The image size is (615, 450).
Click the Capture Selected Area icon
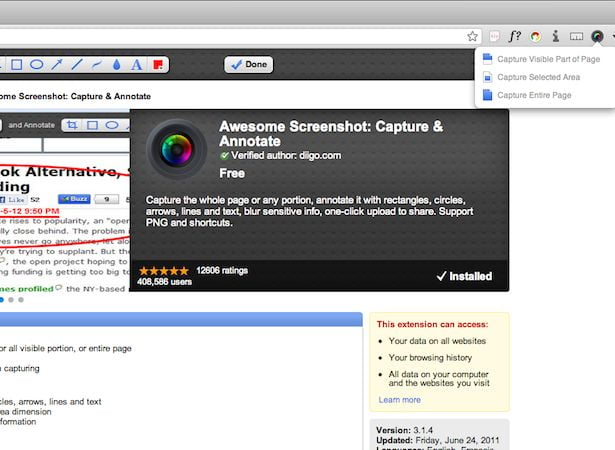pyautogui.click(x=487, y=77)
